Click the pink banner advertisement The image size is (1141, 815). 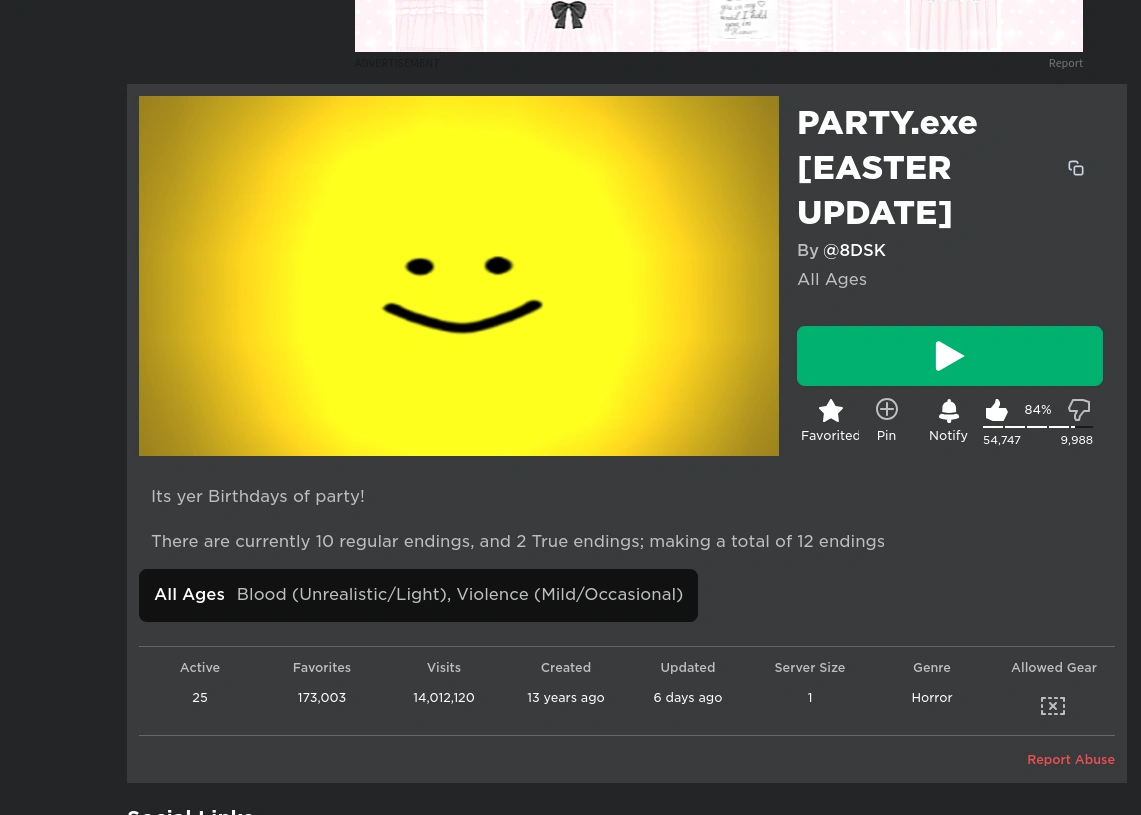pyautogui.click(x=719, y=25)
